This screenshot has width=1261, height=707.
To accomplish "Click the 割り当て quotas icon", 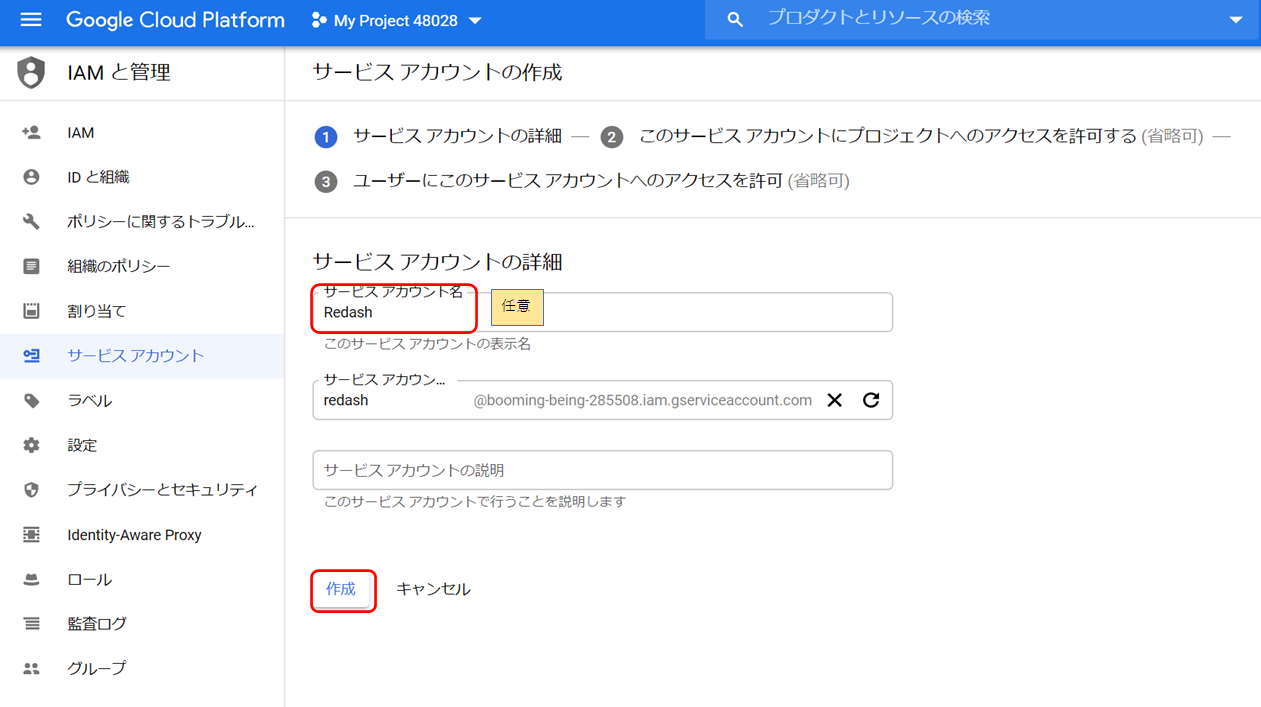I will [x=31, y=310].
